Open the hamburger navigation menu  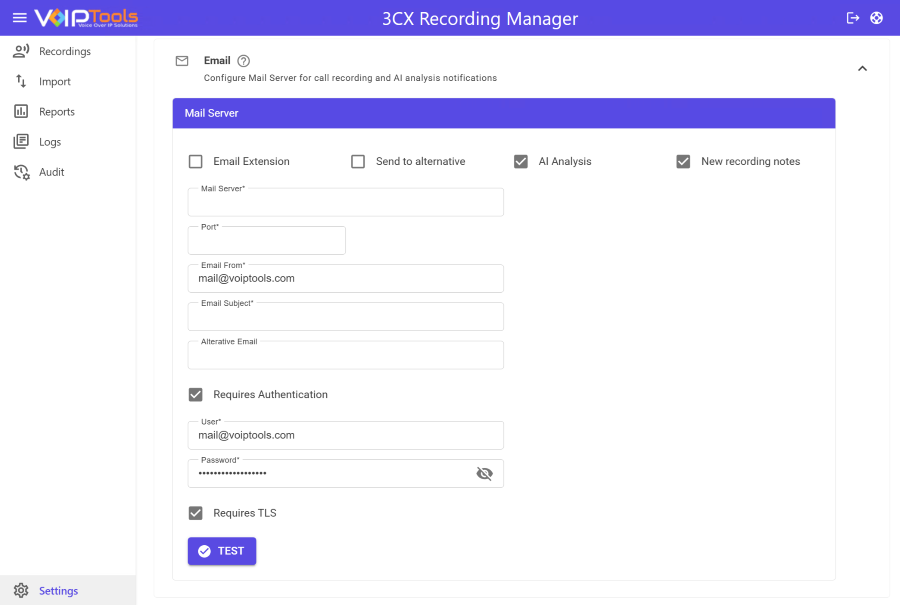[19, 18]
